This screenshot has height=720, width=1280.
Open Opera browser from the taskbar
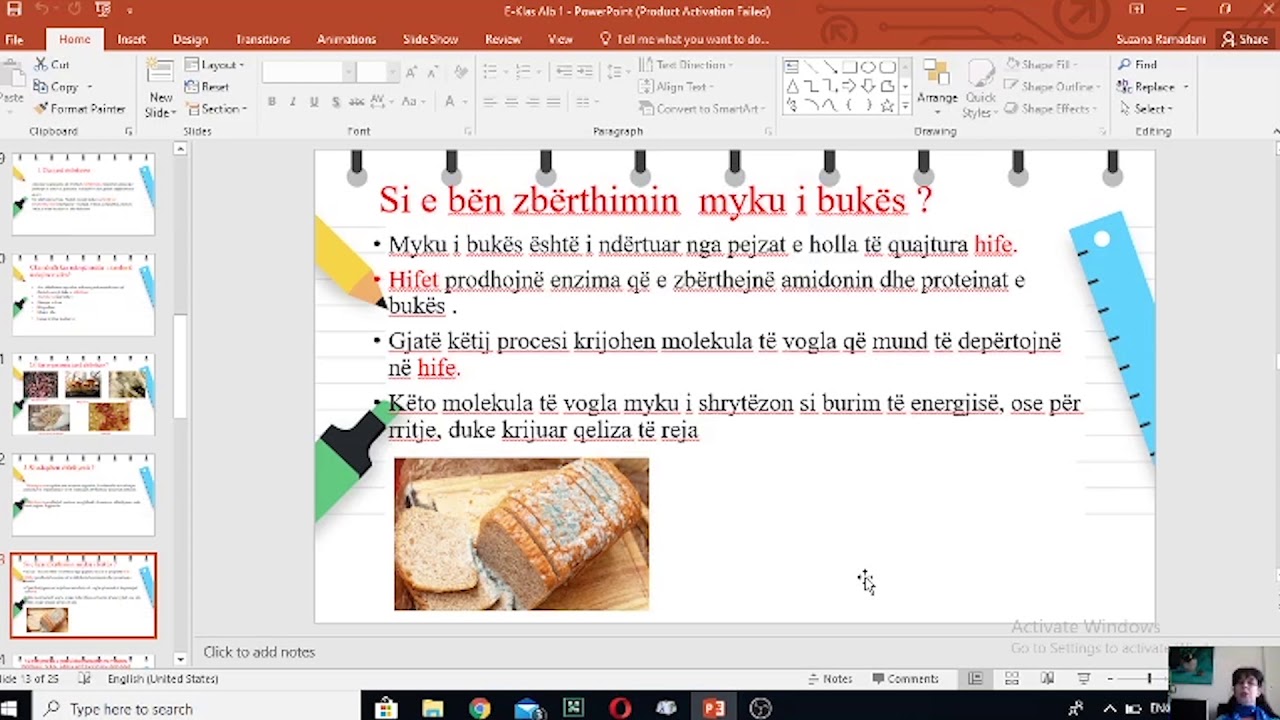(x=620, y=709)
